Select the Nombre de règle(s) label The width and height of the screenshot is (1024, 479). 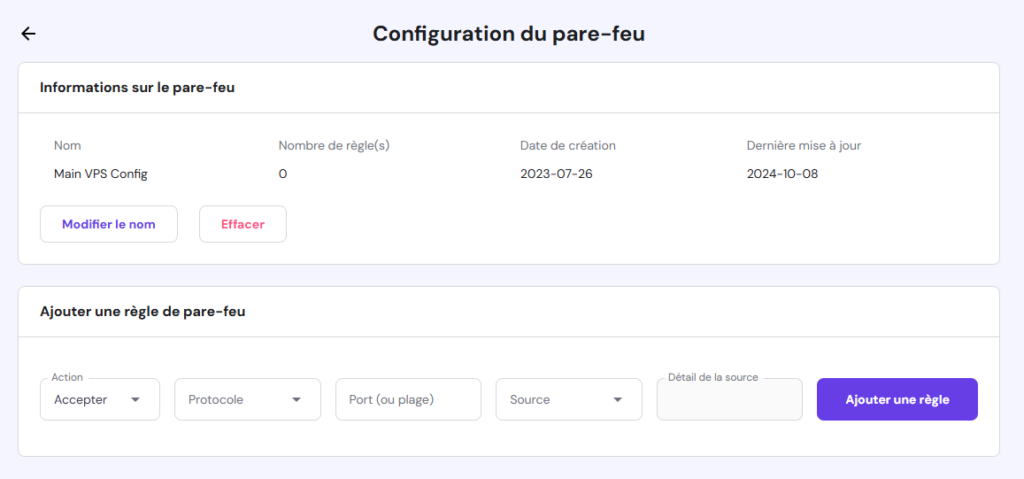click(x=334, y=145)
